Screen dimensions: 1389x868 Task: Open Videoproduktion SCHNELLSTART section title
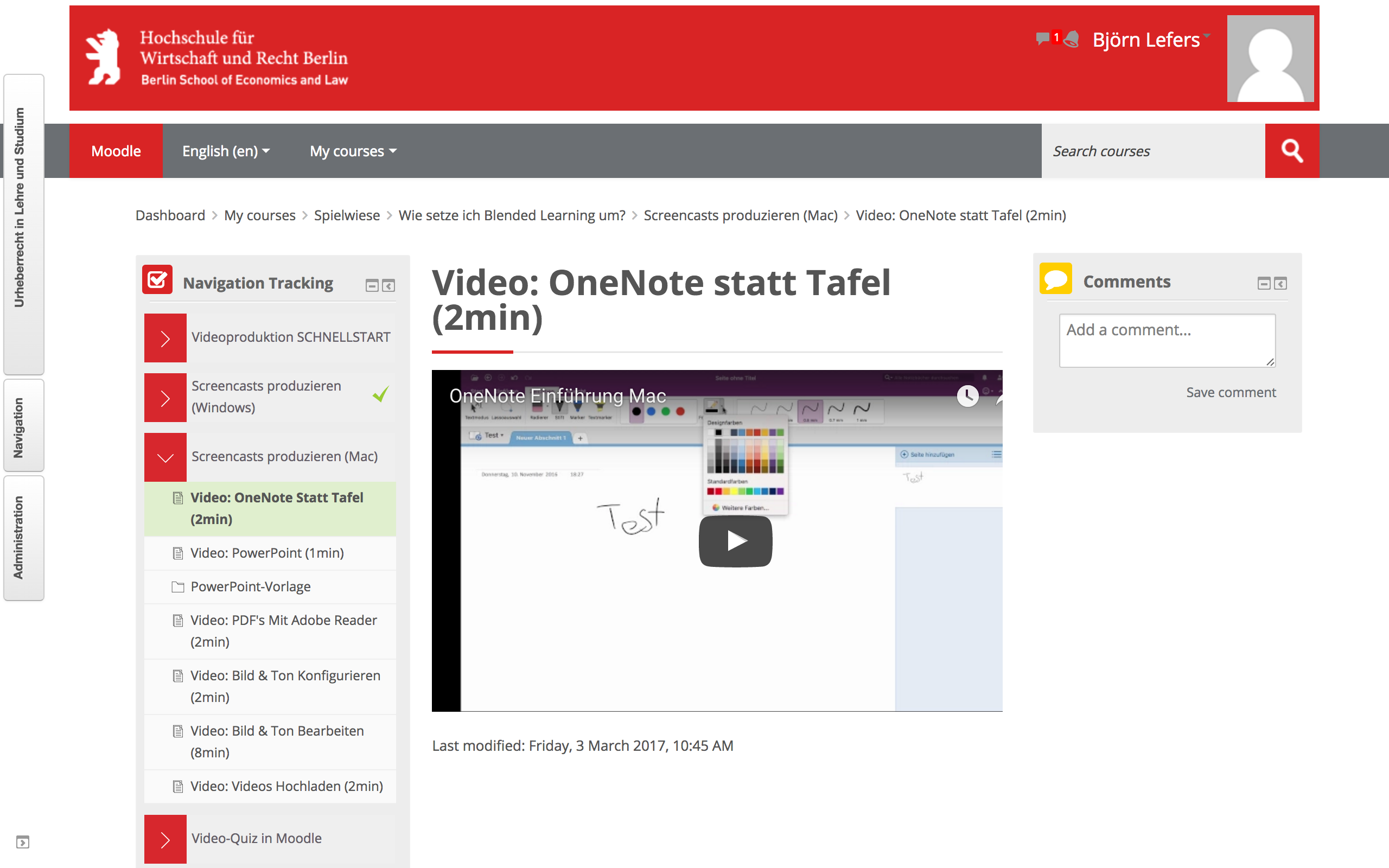[x=291, y=337]
